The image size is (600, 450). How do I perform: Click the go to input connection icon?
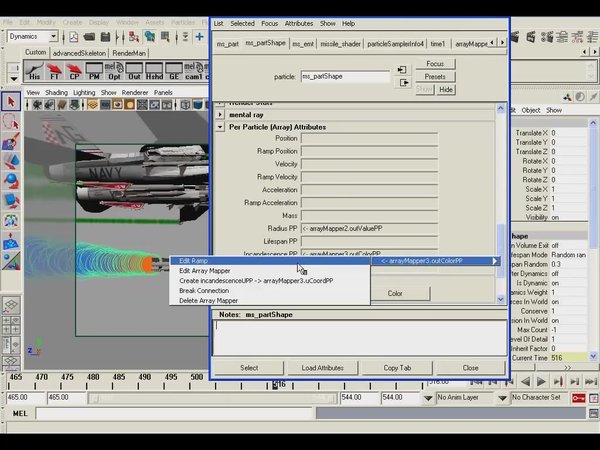coord(402,70)
